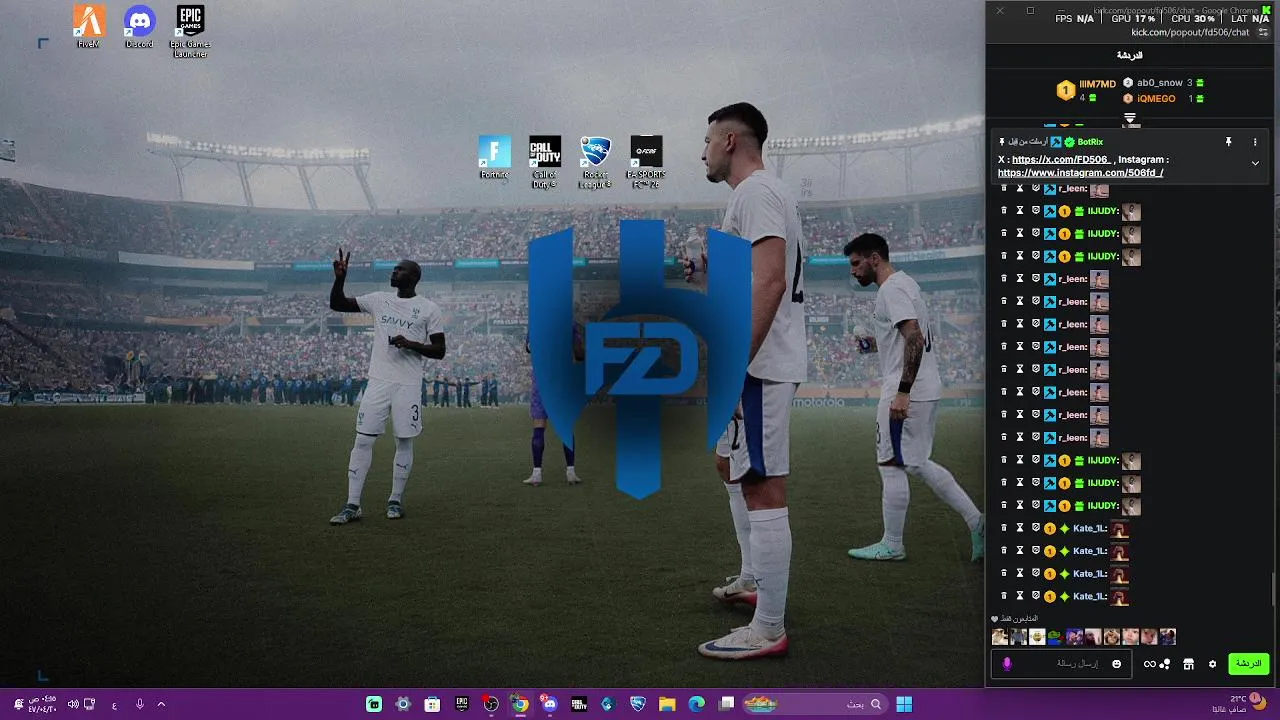Open File Explorer from the taskbar
Image resolution: width=1280 pixels, height=720 pixels.
click(667, 704)
